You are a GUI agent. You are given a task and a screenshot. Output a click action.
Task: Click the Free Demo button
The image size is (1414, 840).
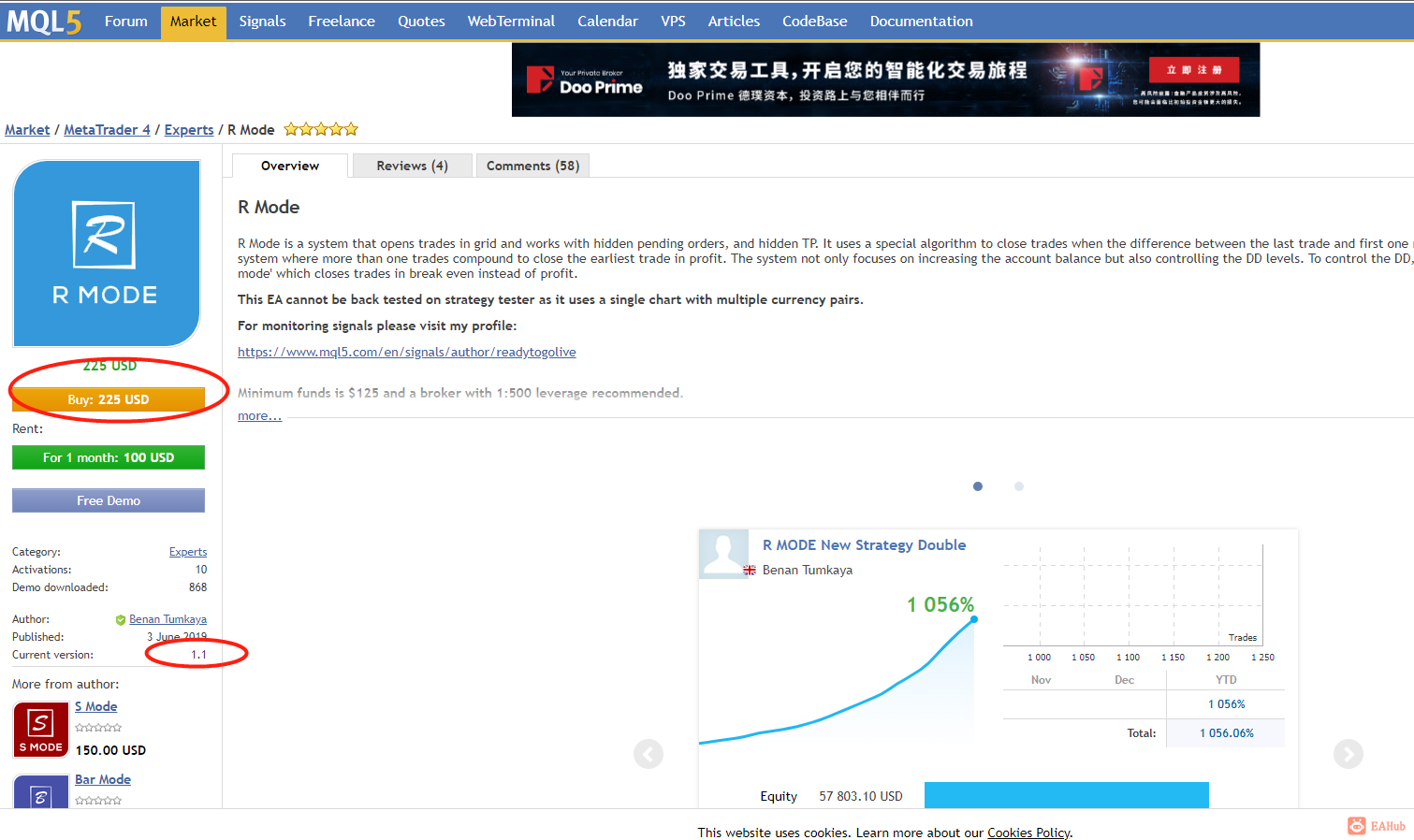tap(109, 500)
